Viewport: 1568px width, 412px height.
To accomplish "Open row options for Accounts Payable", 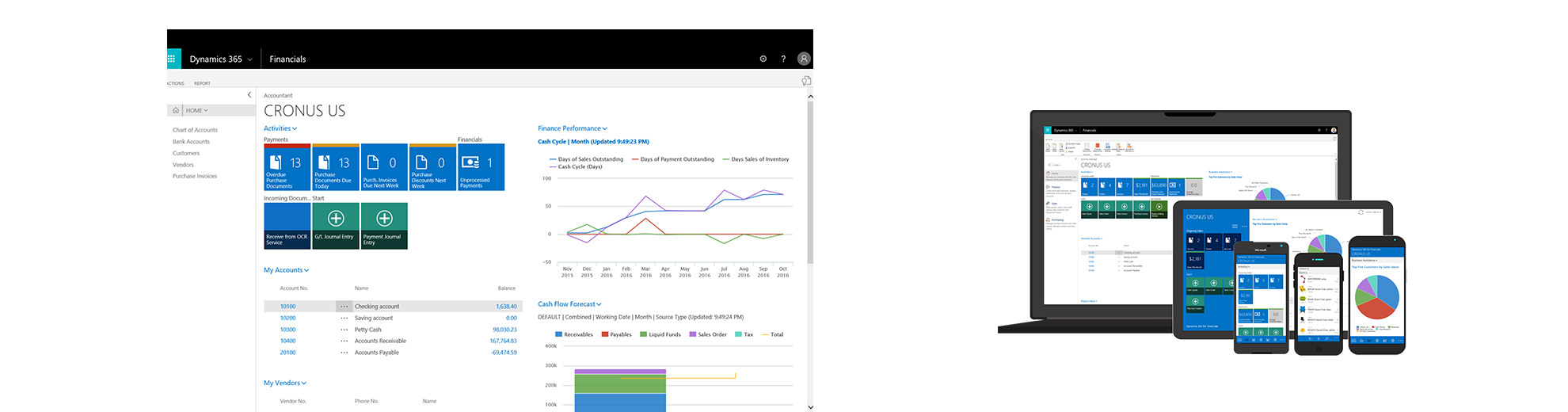I will (x=344, y=353).
